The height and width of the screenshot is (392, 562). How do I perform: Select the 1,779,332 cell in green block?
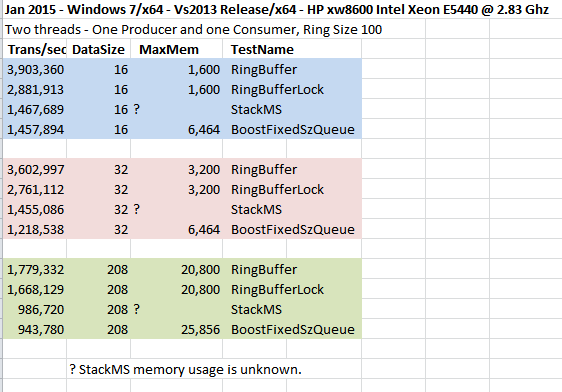click(x=35, y=269)
